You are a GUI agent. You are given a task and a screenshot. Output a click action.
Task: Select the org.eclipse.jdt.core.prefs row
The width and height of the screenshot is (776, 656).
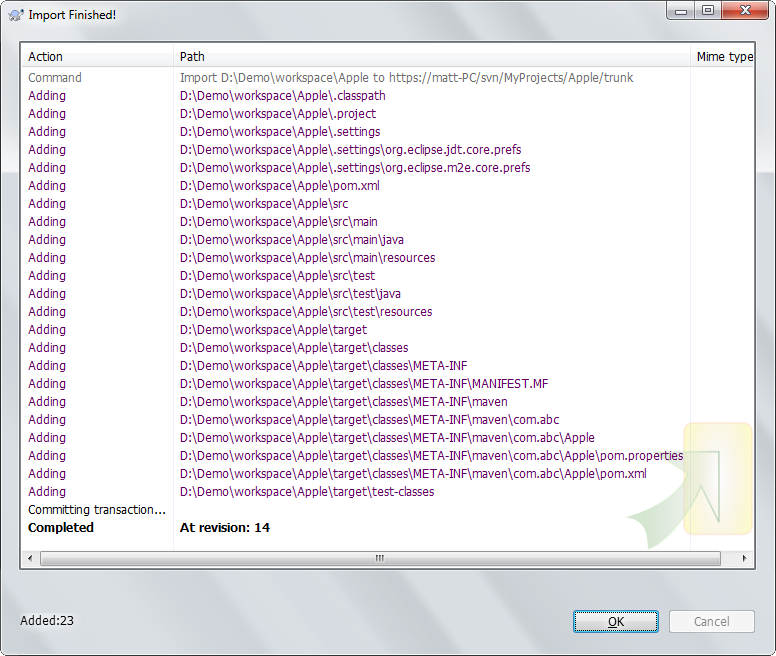[x=350, y=150]
